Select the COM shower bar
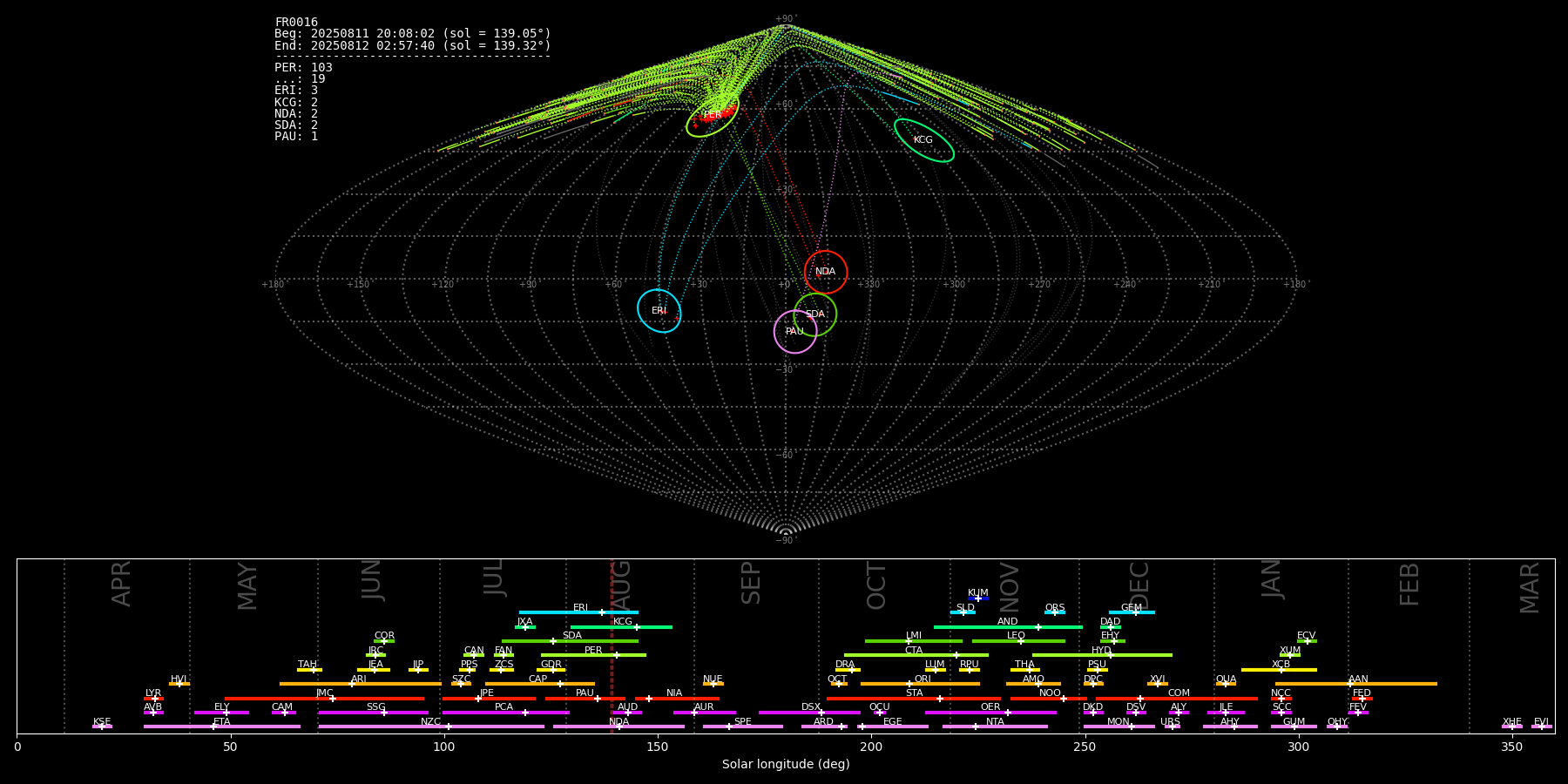 [1177, 698]
